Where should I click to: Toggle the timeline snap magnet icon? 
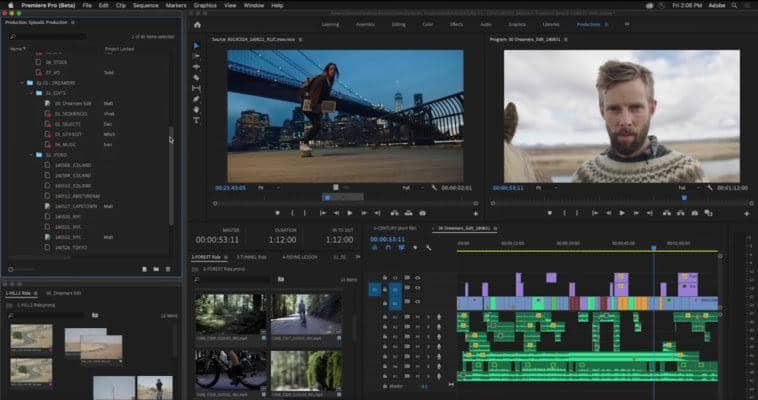click(x=390, y=248)
